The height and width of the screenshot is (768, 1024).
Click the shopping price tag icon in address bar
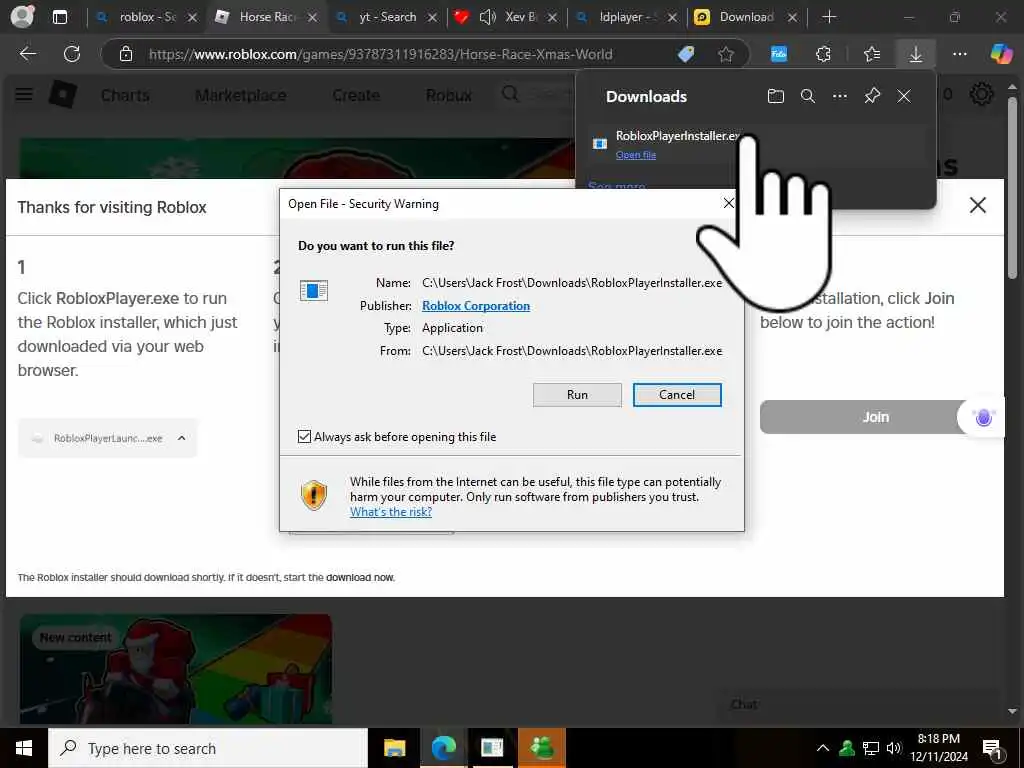[686, 54]
